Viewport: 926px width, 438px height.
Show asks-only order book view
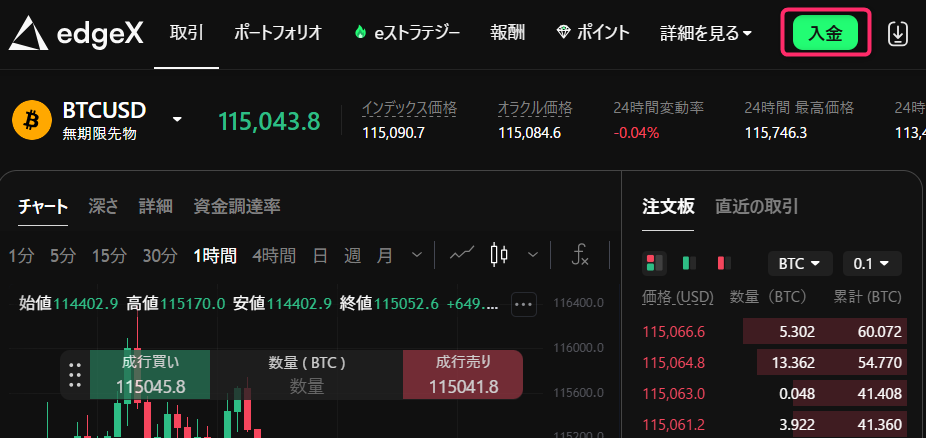pos(724,263)
